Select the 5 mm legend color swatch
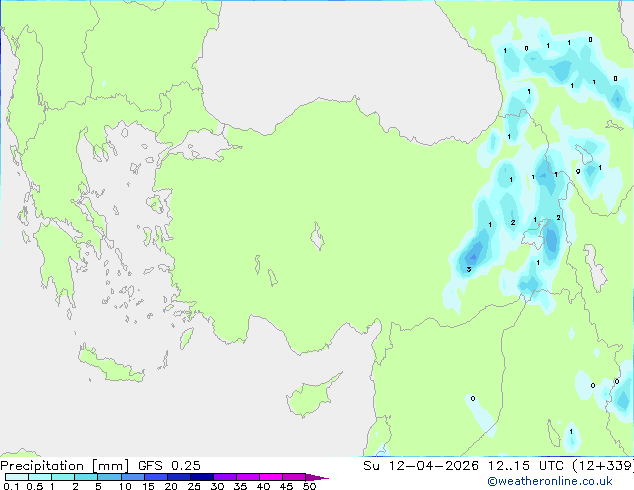Image resolution: width=634 pixels, height=490 pixels. tap(110, 477)
